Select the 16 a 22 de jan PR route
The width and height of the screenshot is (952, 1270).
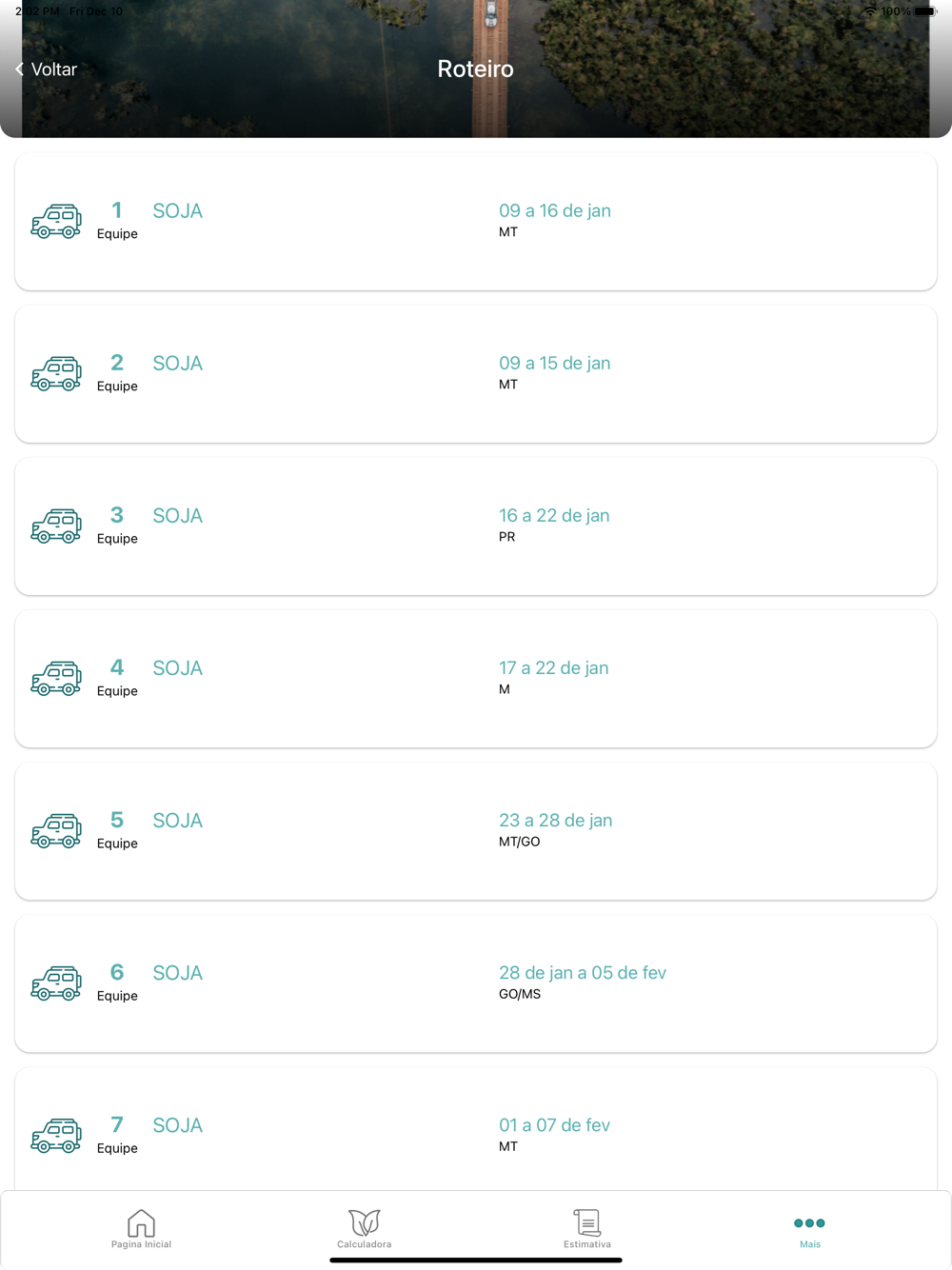(476, 526)
